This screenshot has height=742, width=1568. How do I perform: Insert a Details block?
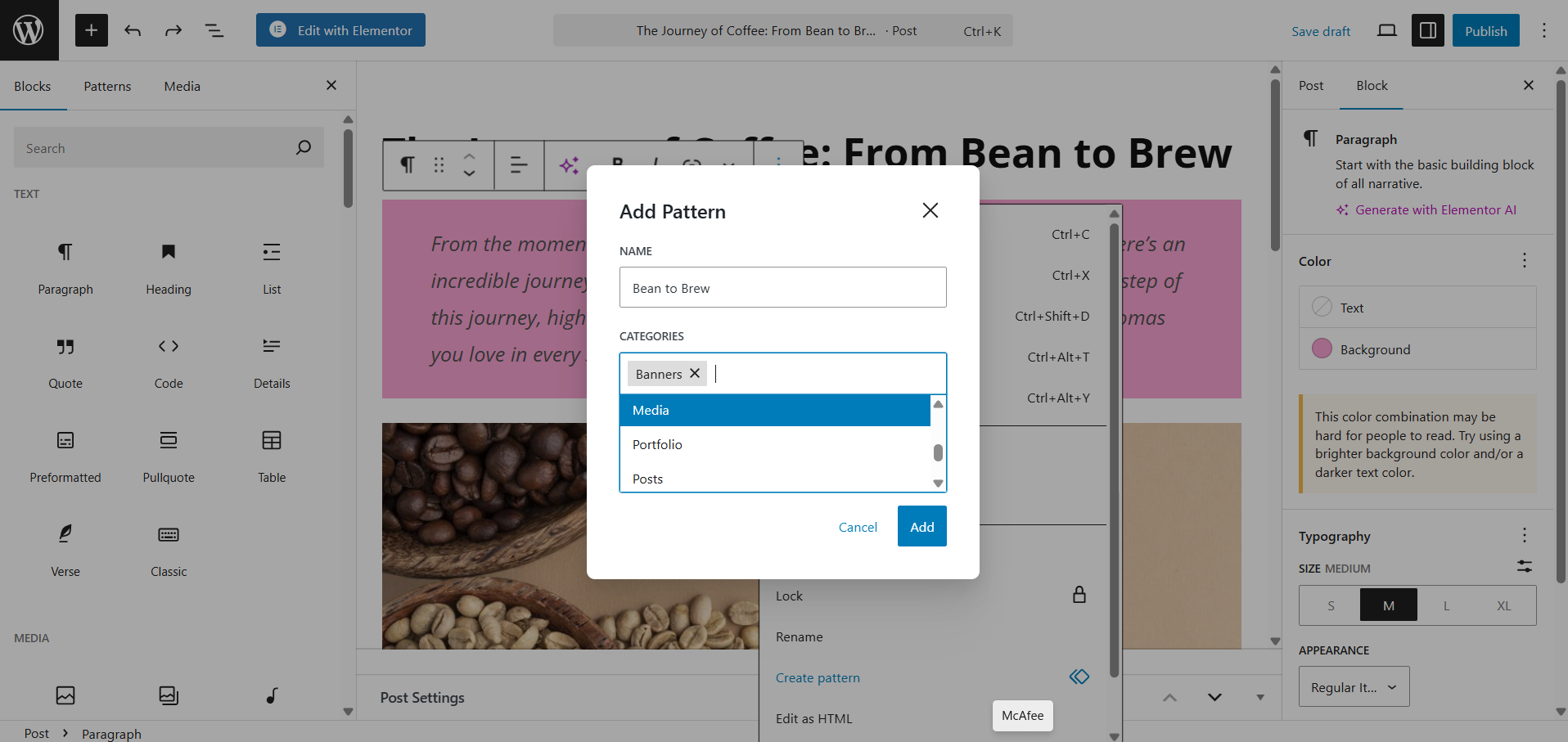[x=272, y=362]
